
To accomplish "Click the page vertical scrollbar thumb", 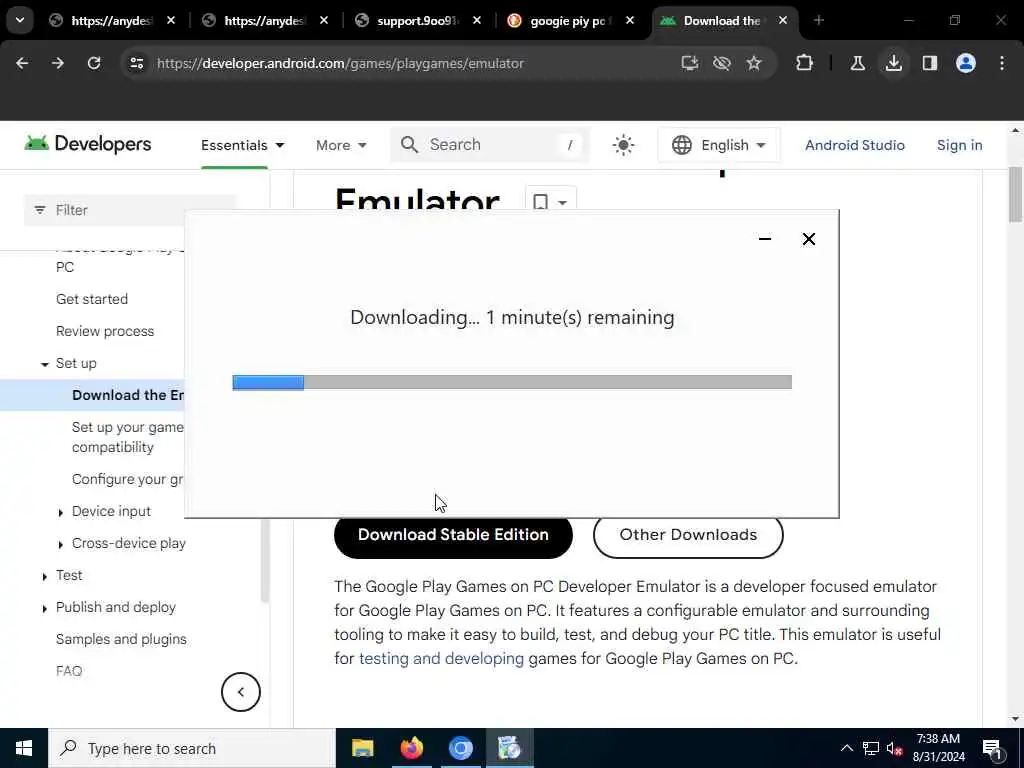I will (x=1015, y=195).
